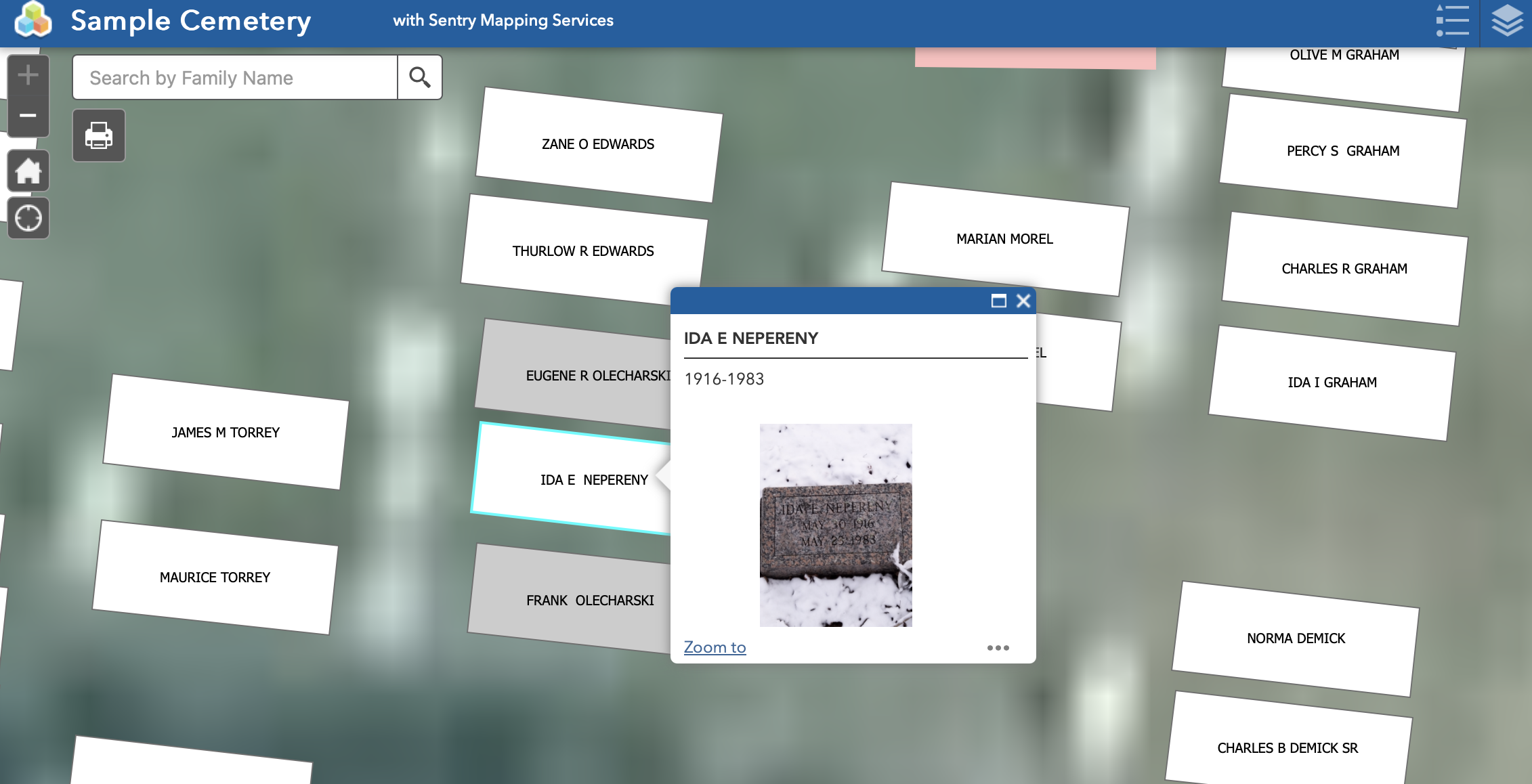Open the layers stack icon

pyautogui.click(x=1507, y=21)
